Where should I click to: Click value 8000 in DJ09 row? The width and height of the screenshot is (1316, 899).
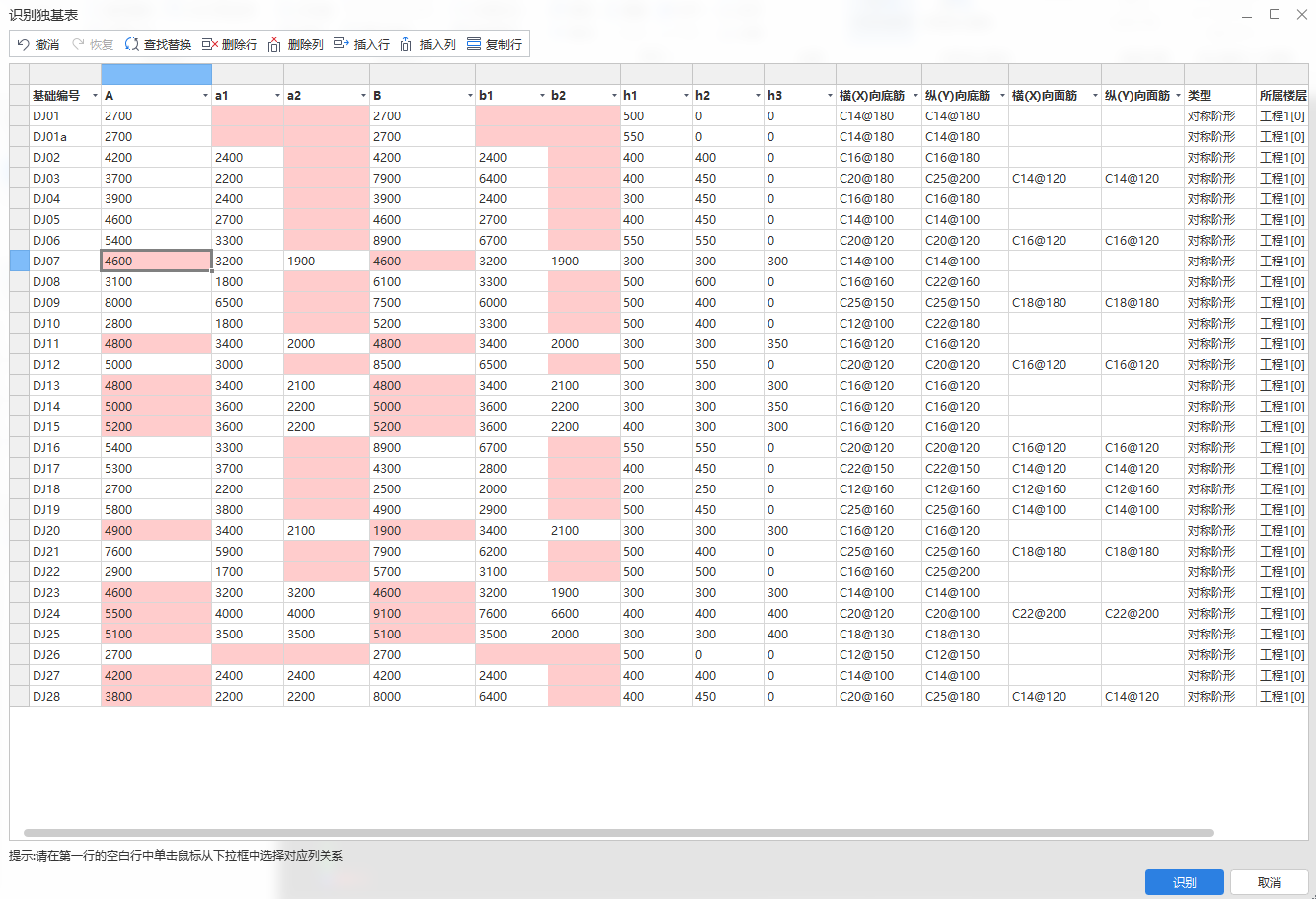[x=156, y=303]
